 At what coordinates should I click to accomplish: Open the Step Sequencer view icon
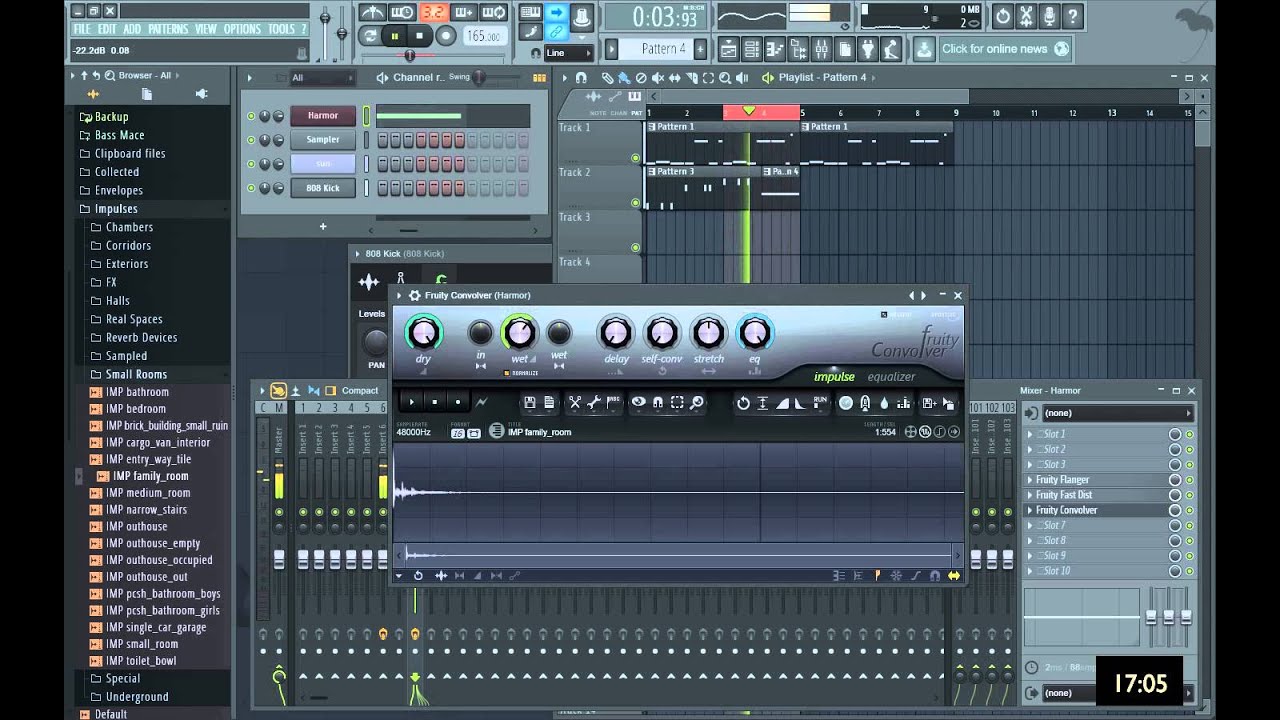(x=752, y=49)
